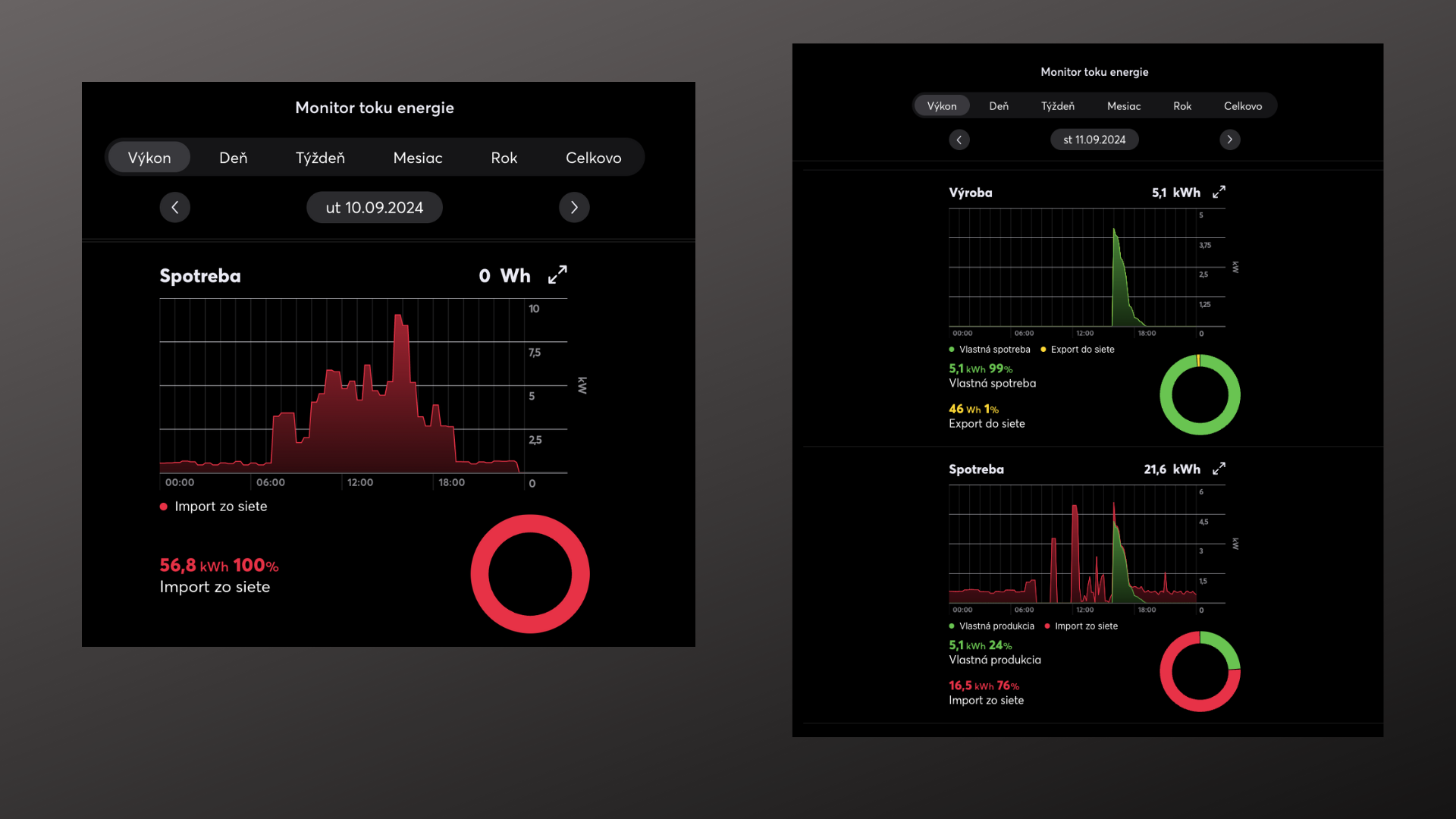Open date picker showing ut 10.09.2024
This screenshot has width=1456, height=819.
(374, 207)
